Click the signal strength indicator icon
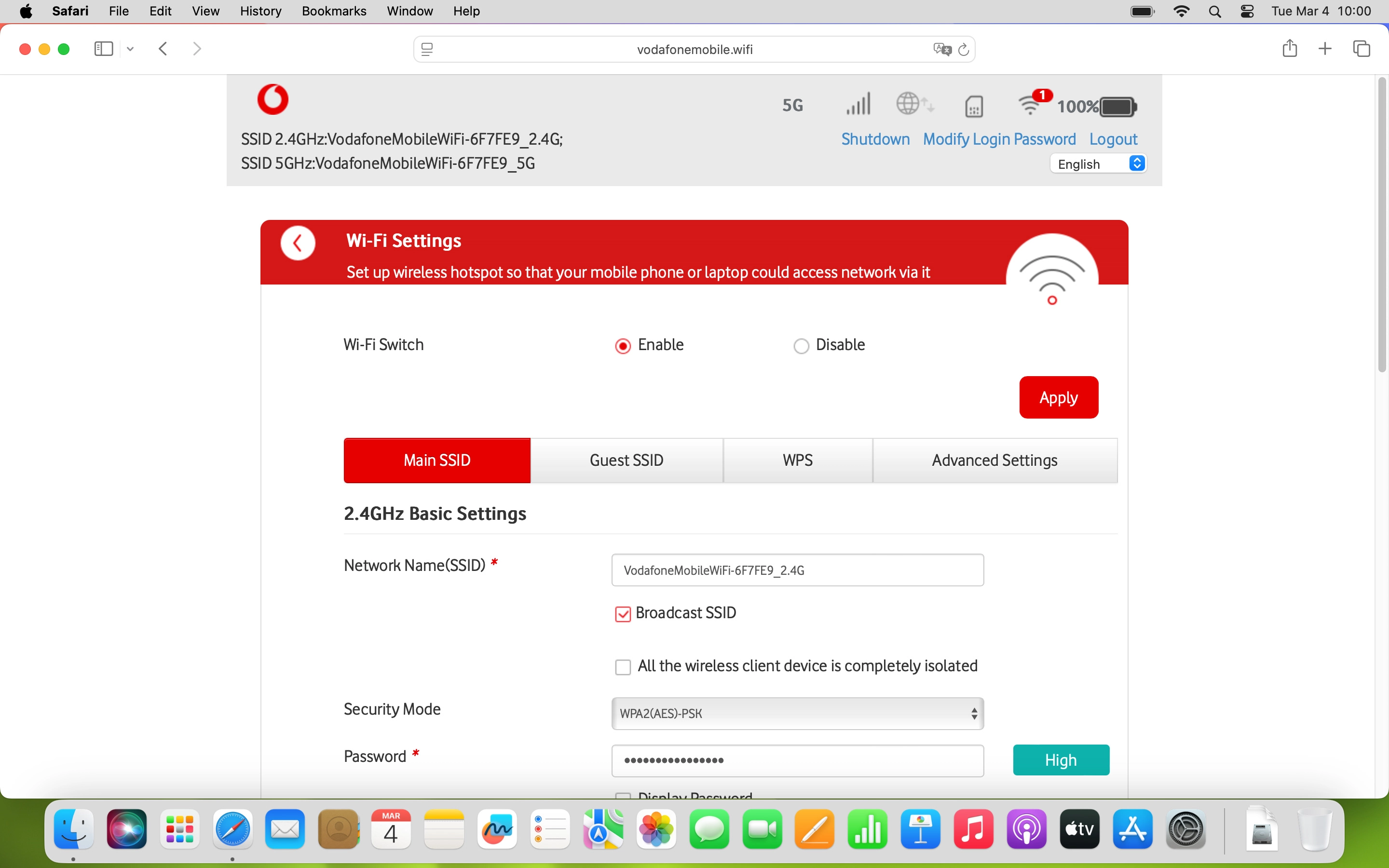The image size is (1389, 868). tap(858, 104)
